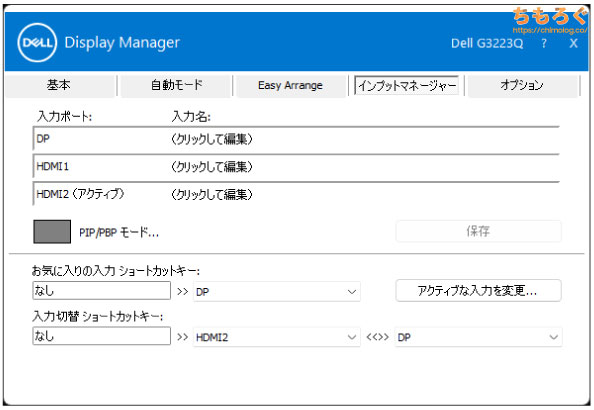
Task: Edit the input name for HDMI2 (アクティブ)
Action: (x=211, y=194)
